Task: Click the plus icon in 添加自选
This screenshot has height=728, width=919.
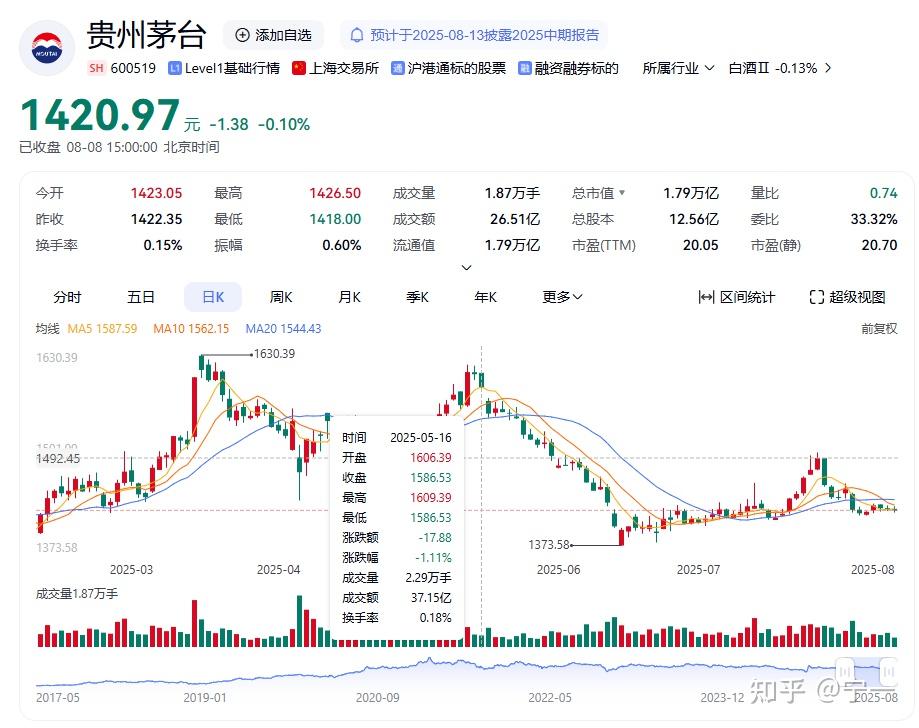Action: click(242, 35)
